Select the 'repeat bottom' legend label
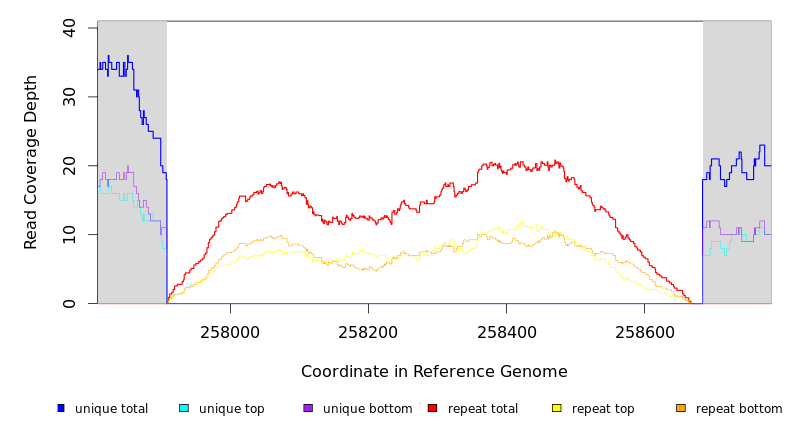The width and height of the screenshot is (792, 432). 739,409
